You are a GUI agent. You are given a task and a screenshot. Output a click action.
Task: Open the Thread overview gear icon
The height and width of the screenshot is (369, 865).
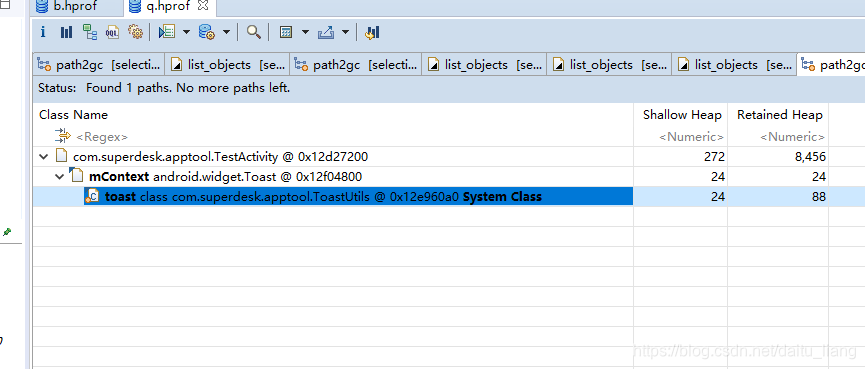(x=135, y=32)
